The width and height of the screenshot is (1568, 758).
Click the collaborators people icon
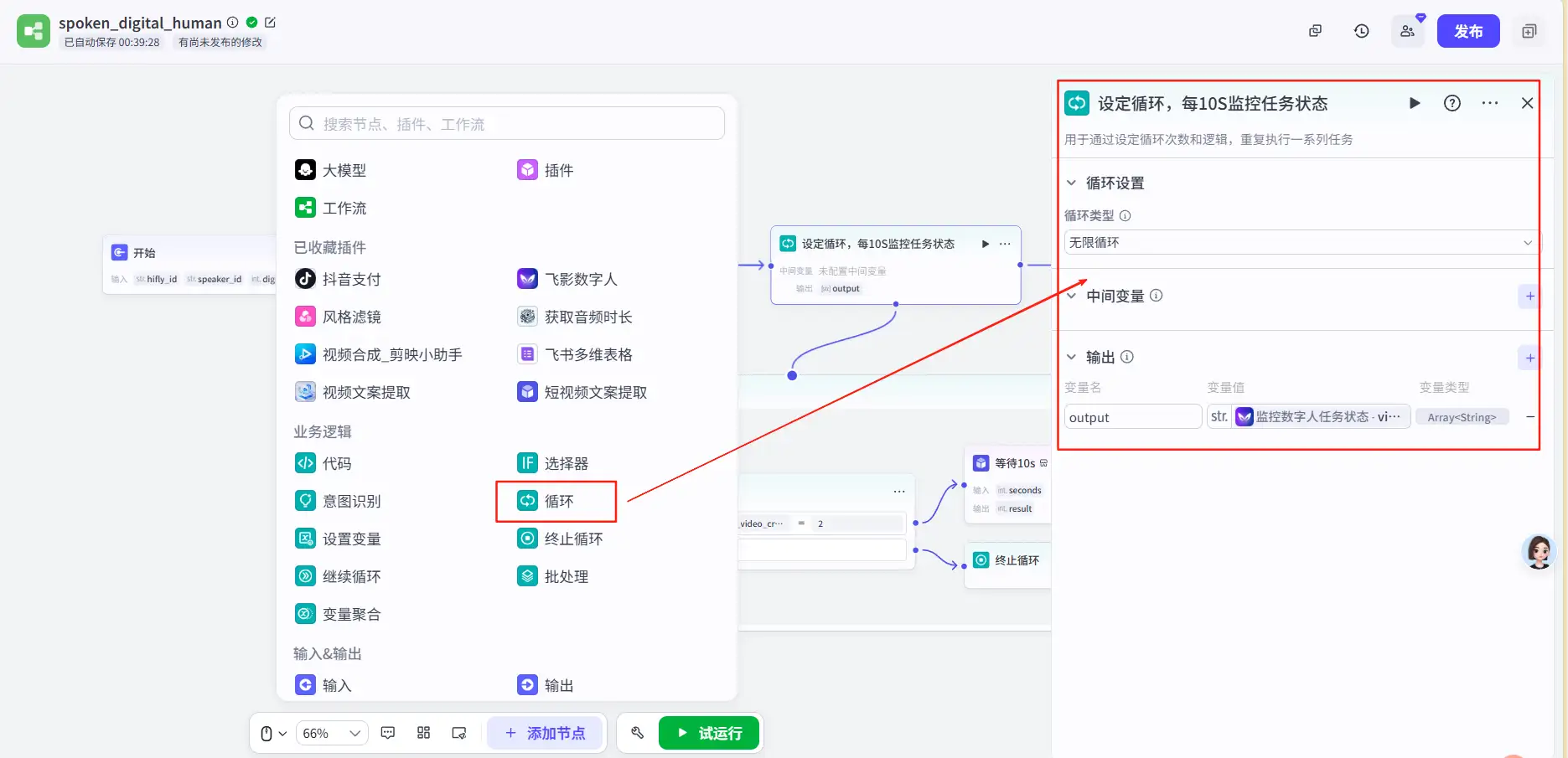coord(1407,31)
